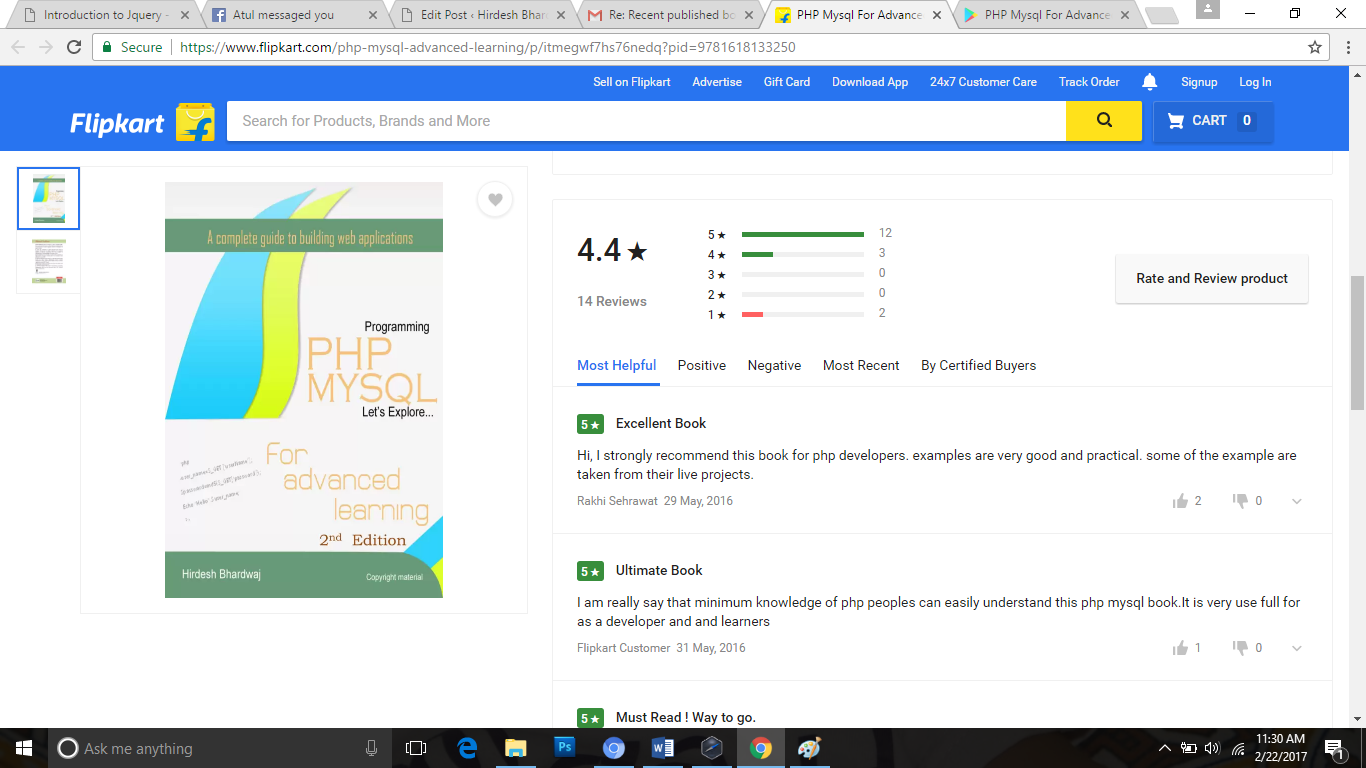The image size is (1366, 768).
Task: Switch to the Negative reviews tab
Action: [x=774, y=366]
